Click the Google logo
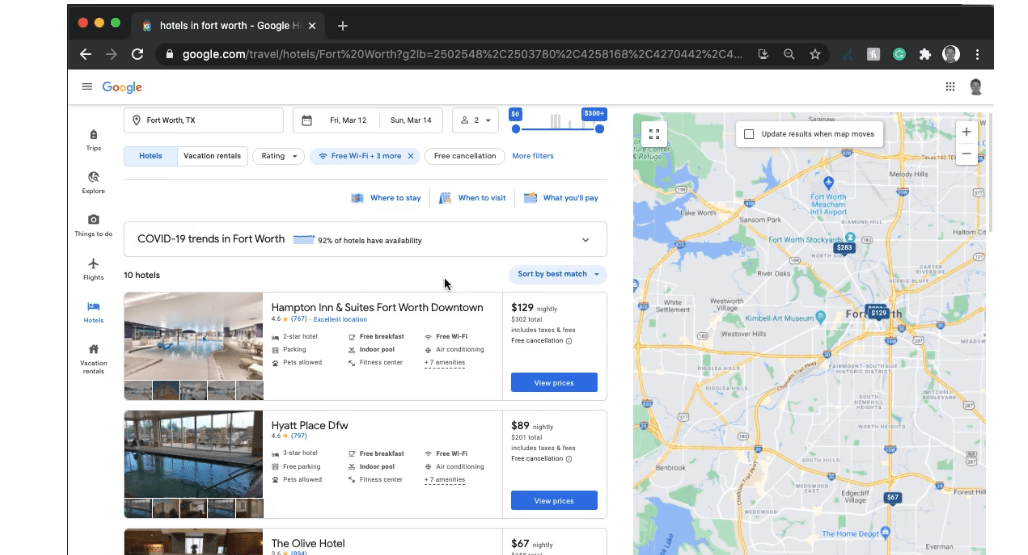The width and height of the screenshot is (1028, 555). point(122,86)
